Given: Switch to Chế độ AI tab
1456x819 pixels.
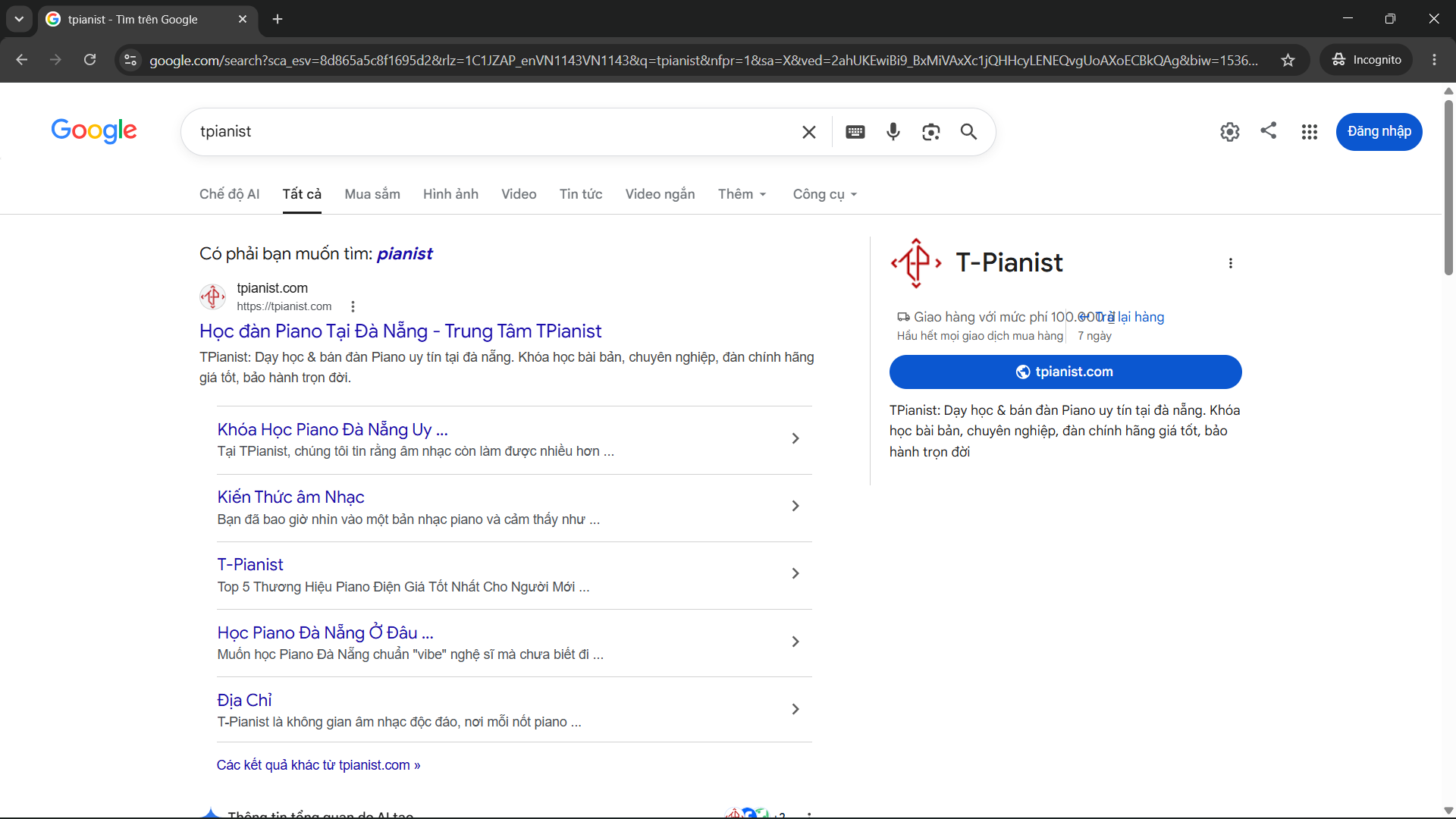Looking at the screenshot, I should pos(229,194).
